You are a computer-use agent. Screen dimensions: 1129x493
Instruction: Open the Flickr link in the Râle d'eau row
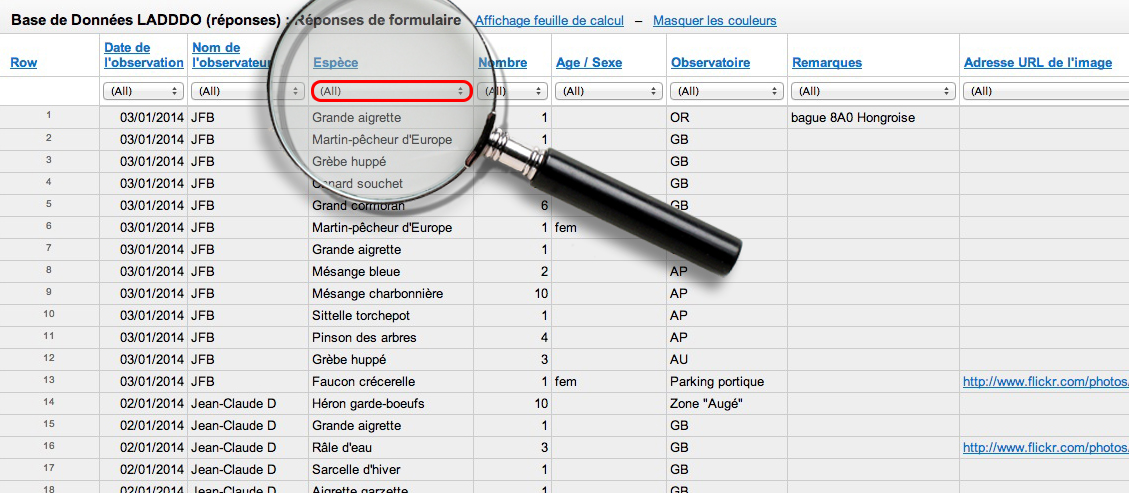pyautogui.click(x=1045, y=448)
